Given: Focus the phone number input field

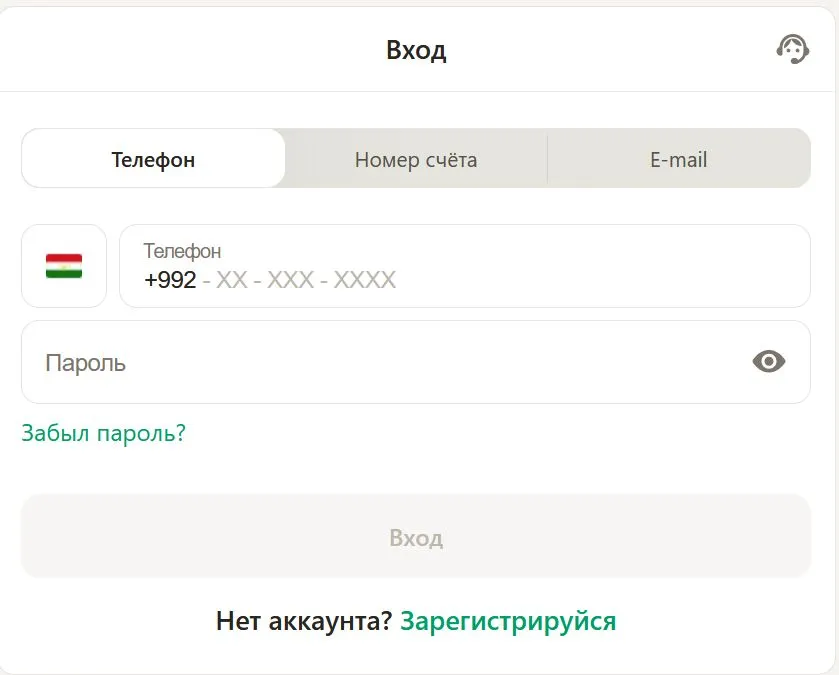Looking at the screenshot, I should [464, 266].
